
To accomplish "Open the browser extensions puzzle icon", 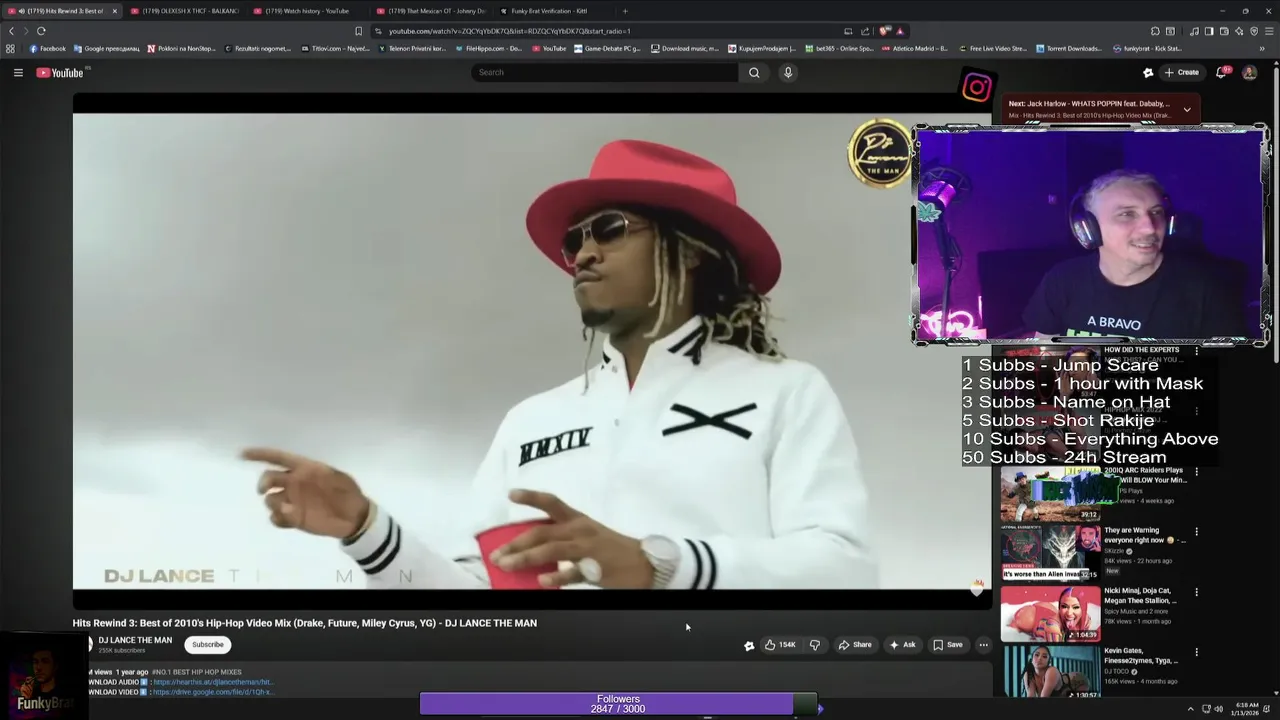I will pyautogui.click(x=1155, y=31).
